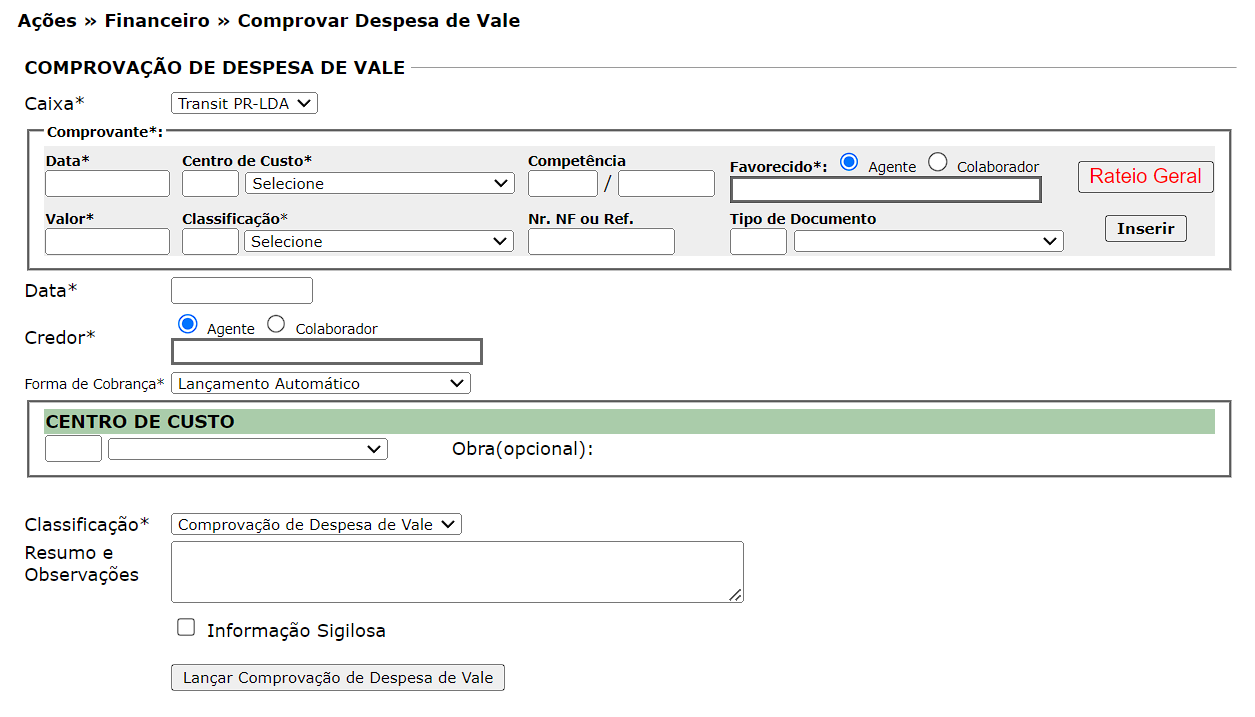Enable the Informação Sigilosa checkbox
The image size is (1255, 717).
point(186,628)
